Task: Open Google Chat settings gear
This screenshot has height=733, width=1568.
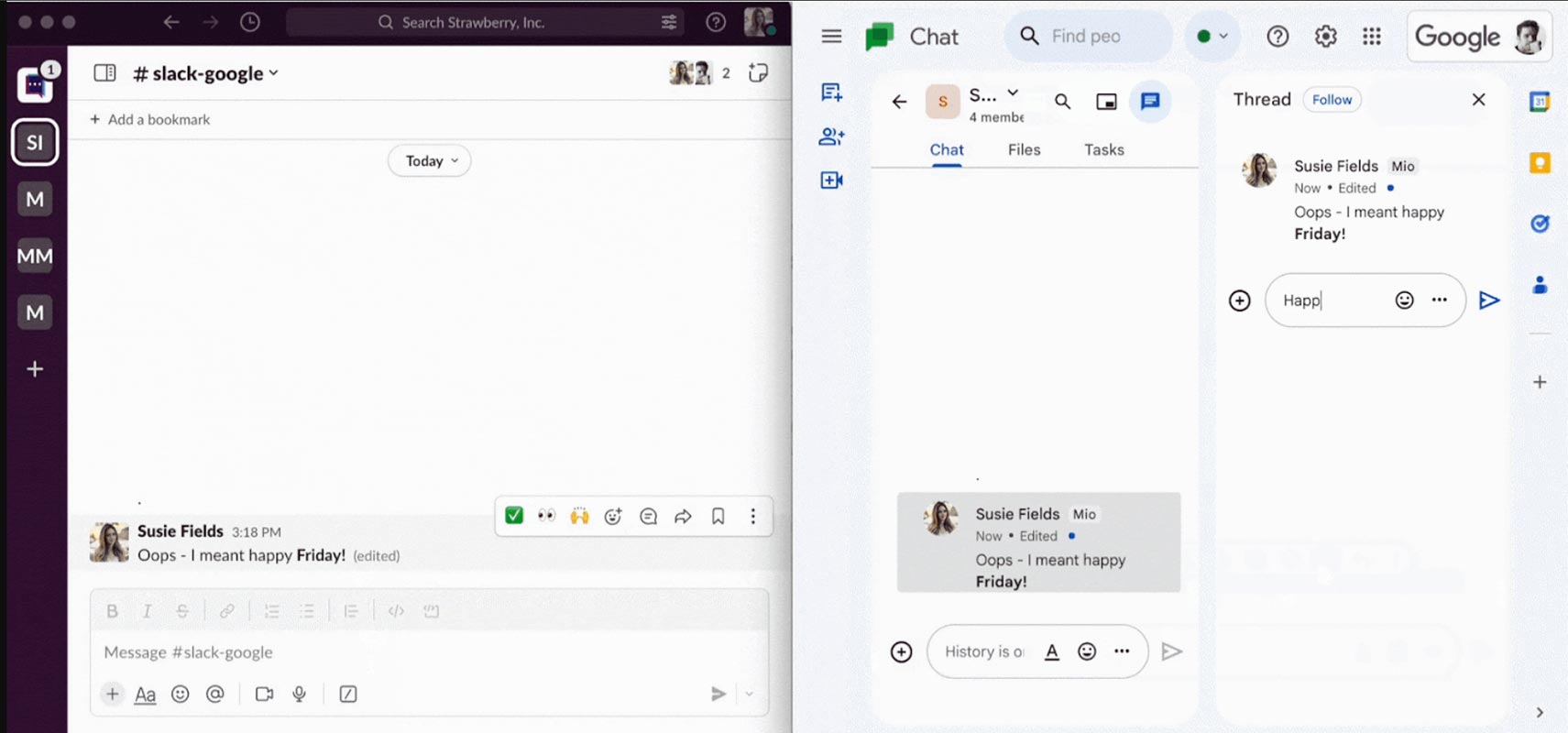Action: click(1325, 36)
